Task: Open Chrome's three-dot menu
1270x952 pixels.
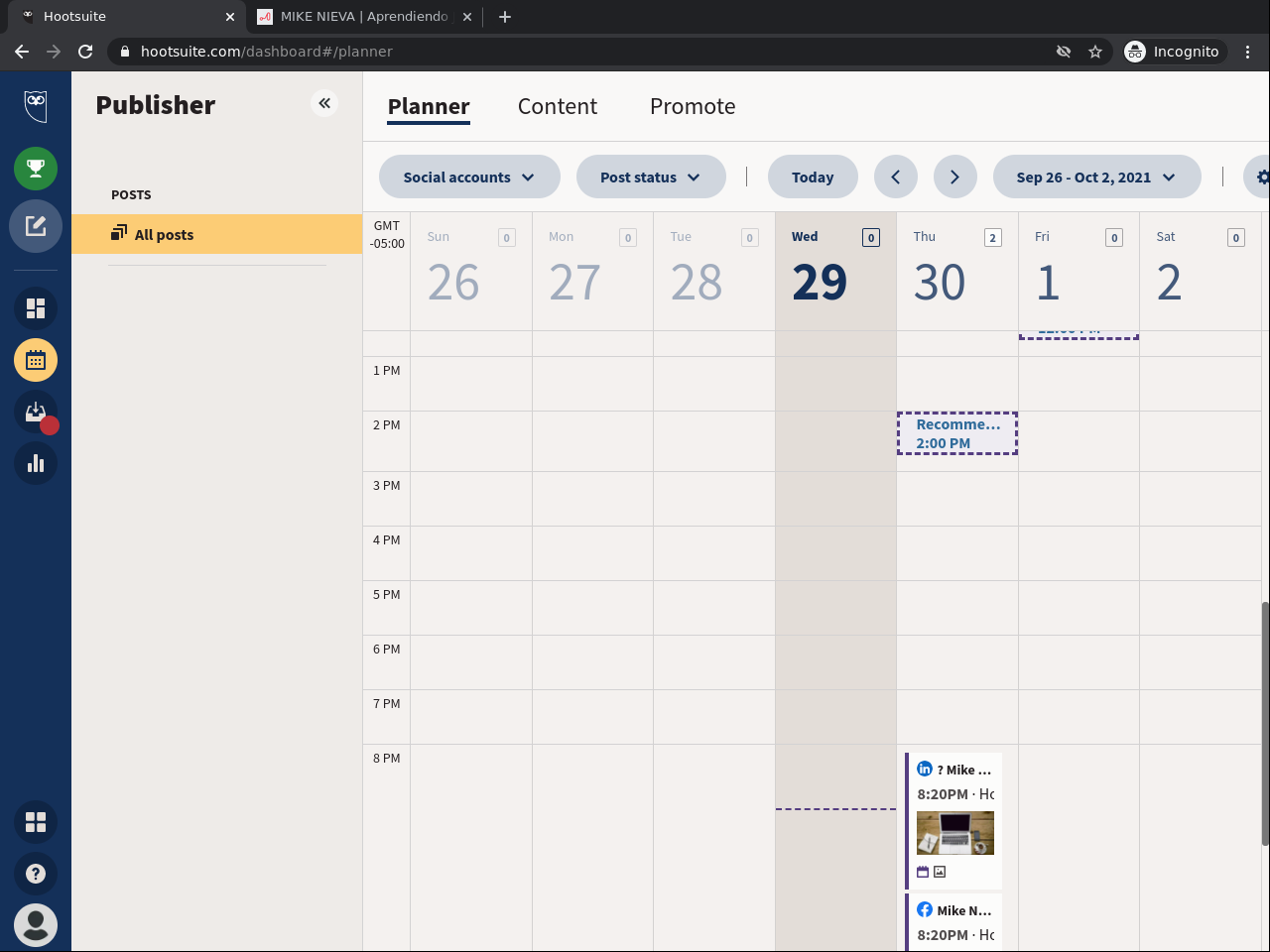Action: click(x=1248, y=52)
